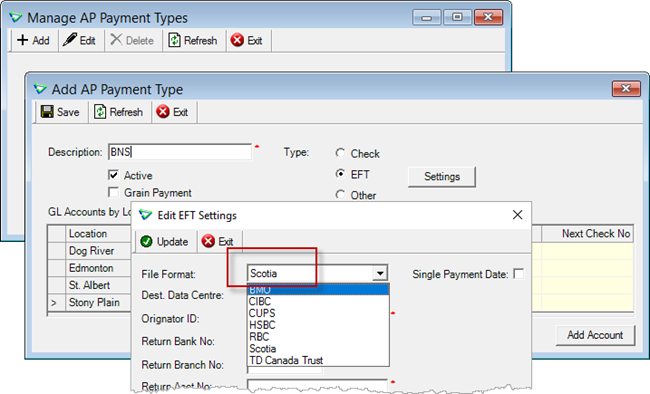Click Edit in Manage AP Payment Types toolbar
The height and width of the screenshot is (394, 650).
tap(80, 41)
